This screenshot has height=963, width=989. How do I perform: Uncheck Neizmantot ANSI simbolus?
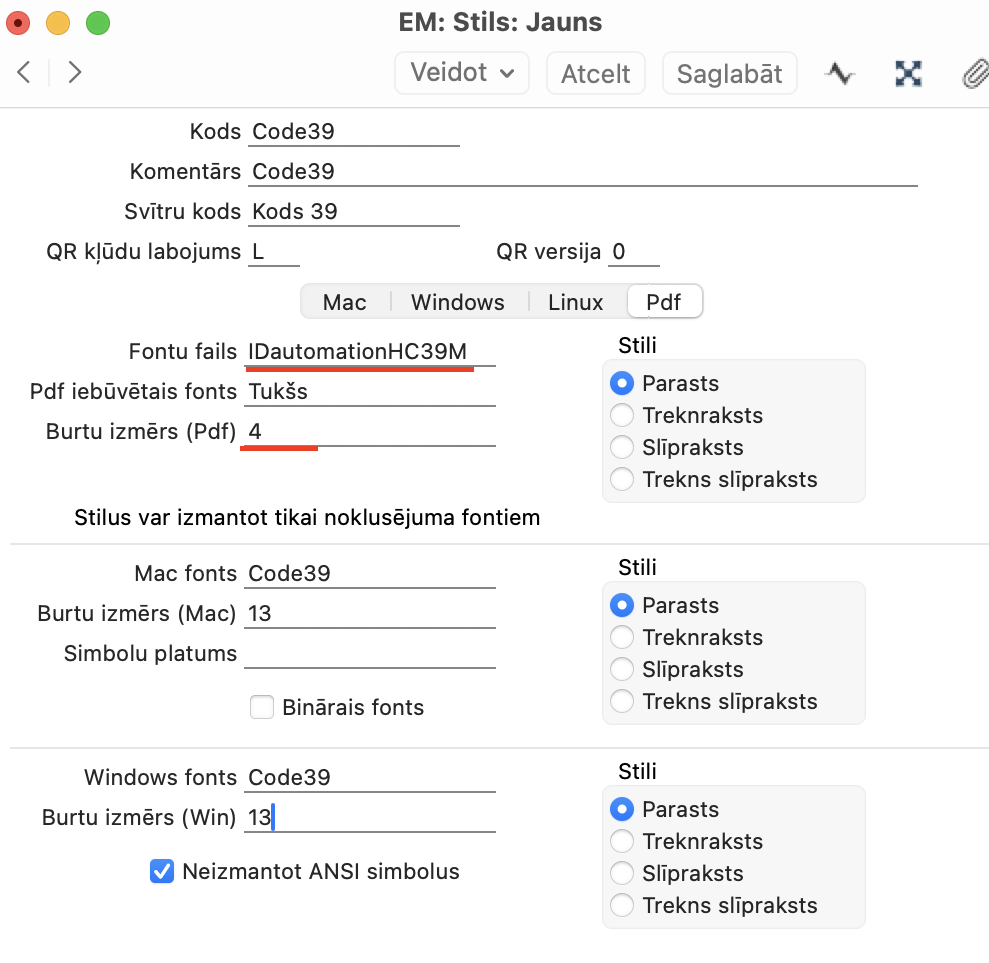(x=162, y=871)
